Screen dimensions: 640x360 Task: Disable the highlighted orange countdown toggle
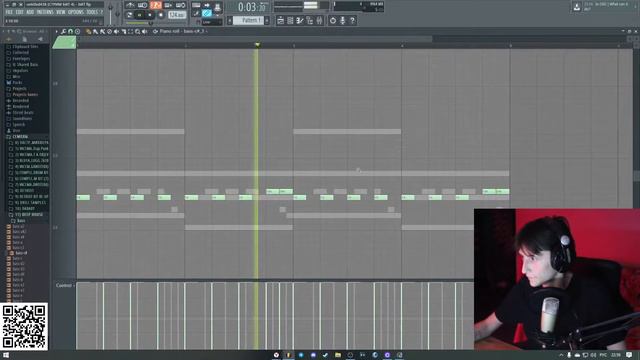pos(156,5)
